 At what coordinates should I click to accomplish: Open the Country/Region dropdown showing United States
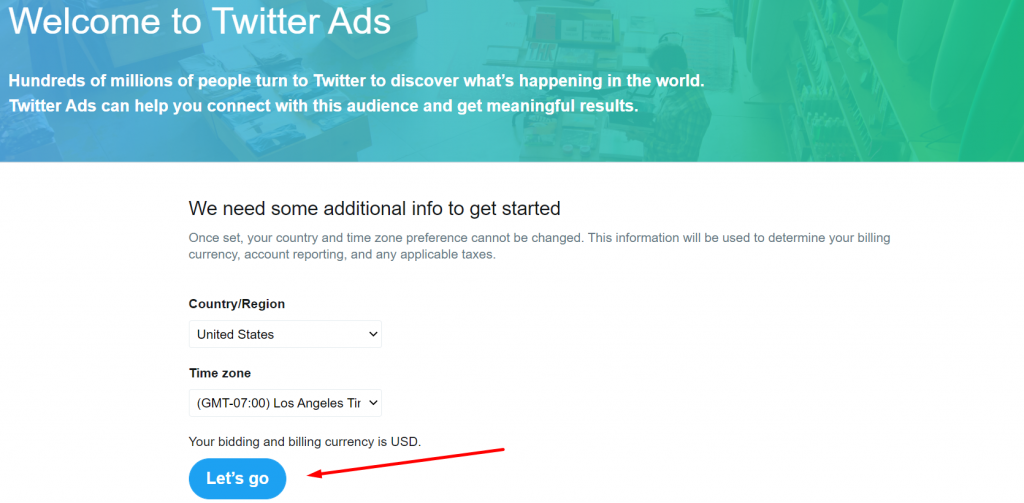click(x=285, y=334)
